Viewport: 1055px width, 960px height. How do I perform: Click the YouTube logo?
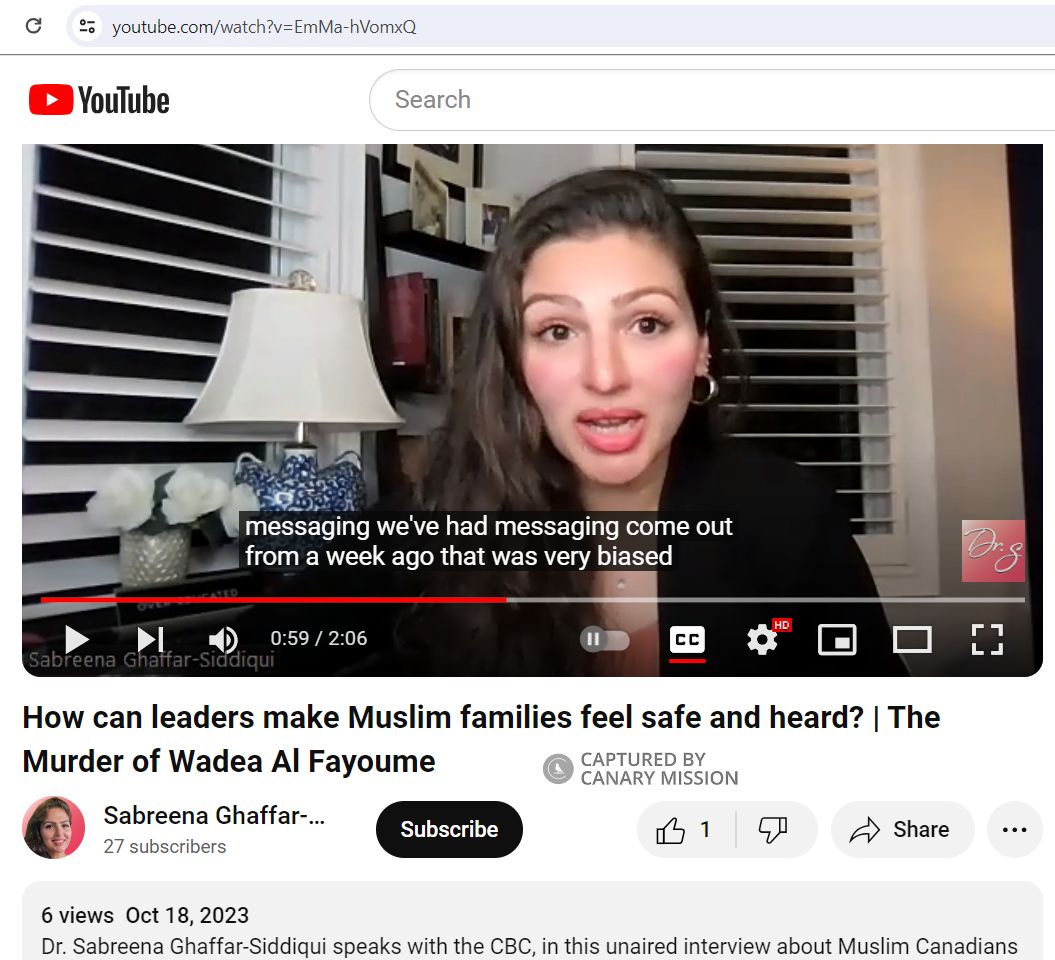point(97,99)
